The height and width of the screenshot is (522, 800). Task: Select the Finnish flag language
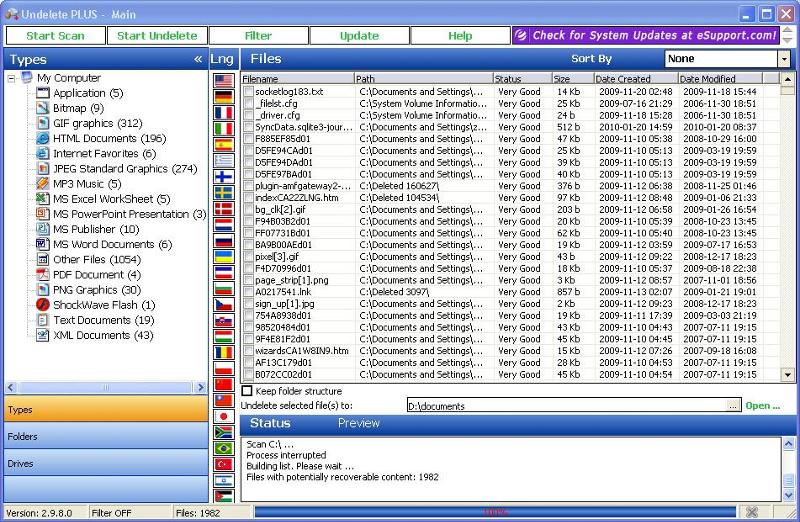223,177
